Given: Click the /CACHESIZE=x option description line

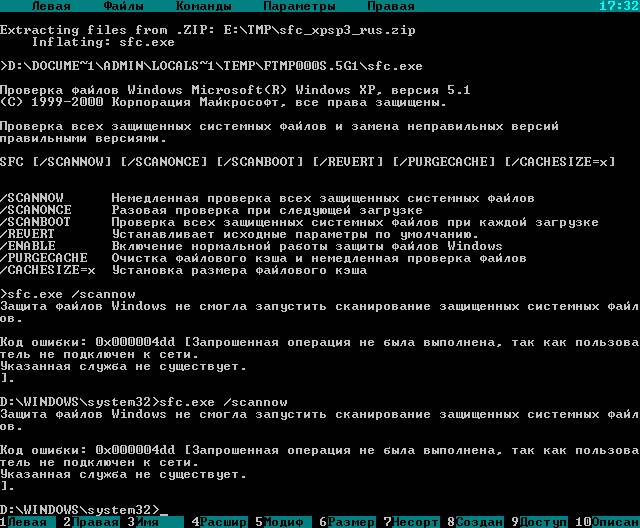Looking at the screenshot, I should (x=184, y=270).
